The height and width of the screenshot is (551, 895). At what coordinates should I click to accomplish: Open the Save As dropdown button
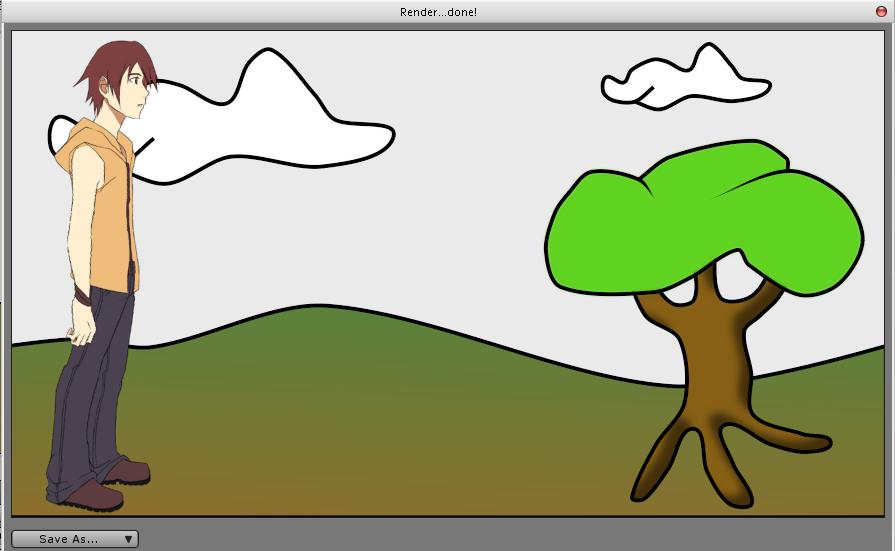coord(75,539)
